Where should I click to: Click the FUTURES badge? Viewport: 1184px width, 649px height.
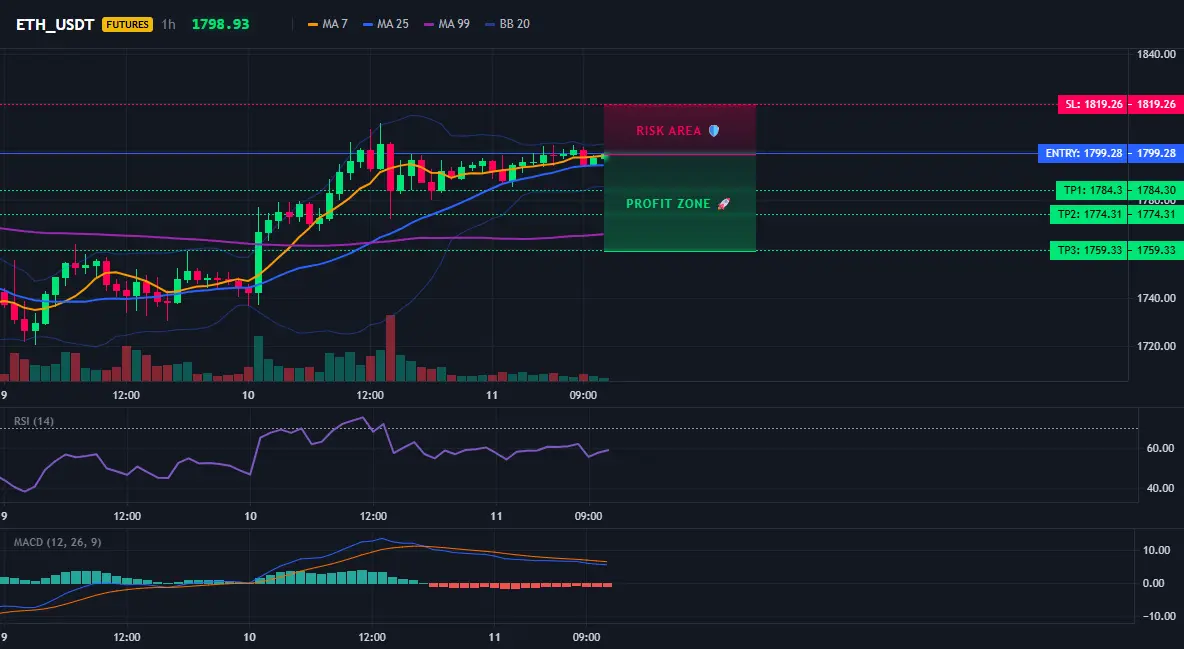pos(127,24)
